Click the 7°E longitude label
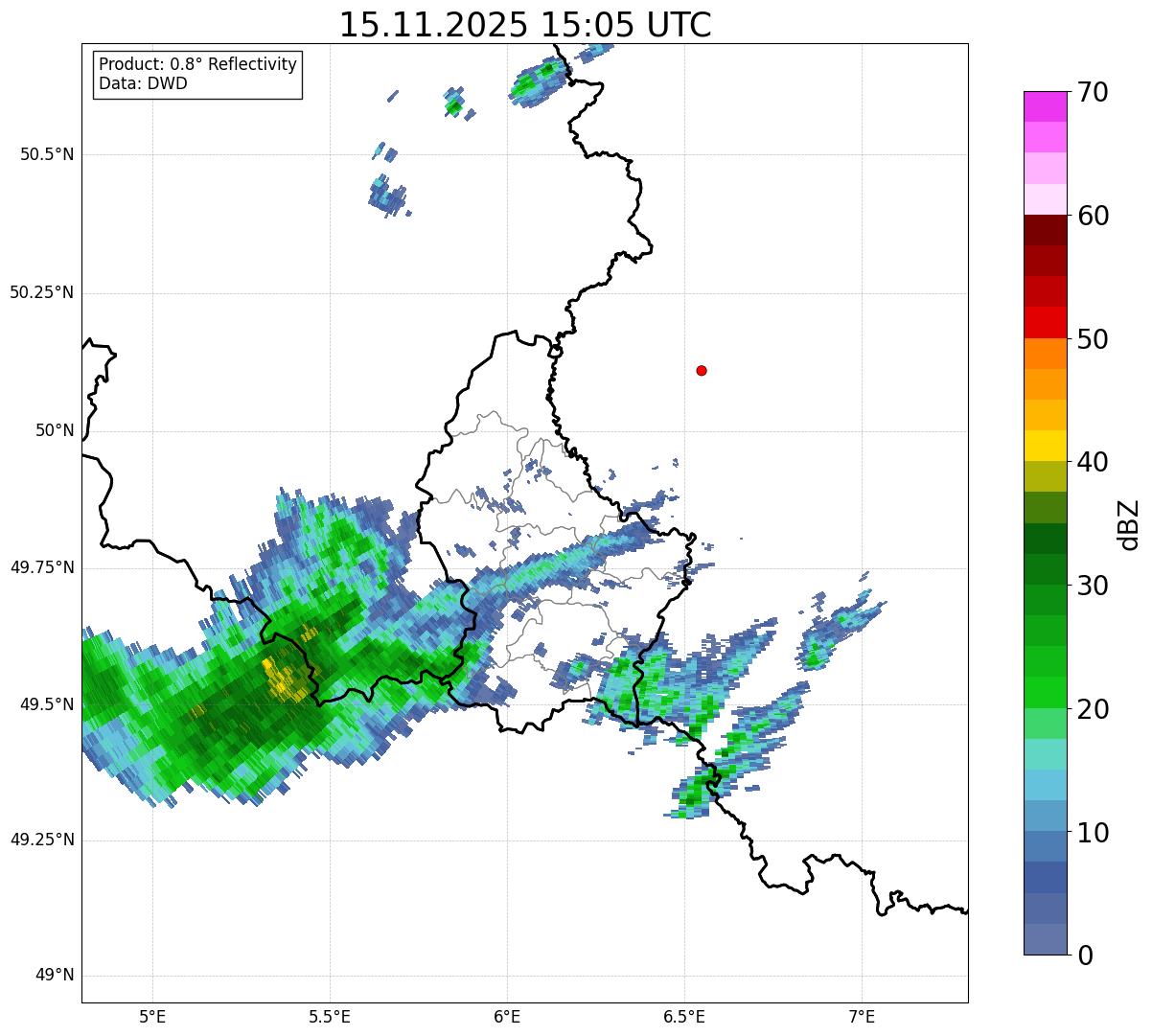This screenshot has height=1036, width=1152. pyautogui.click(x=863, y=1016)
